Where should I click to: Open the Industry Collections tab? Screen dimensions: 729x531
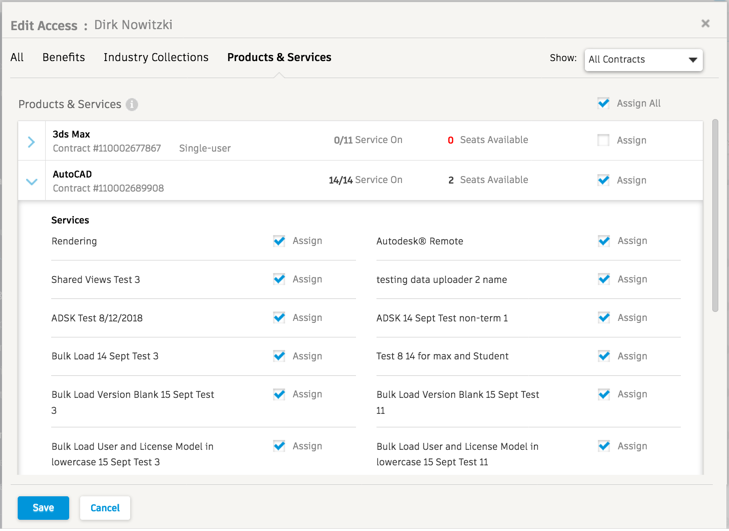coord(156,57)
